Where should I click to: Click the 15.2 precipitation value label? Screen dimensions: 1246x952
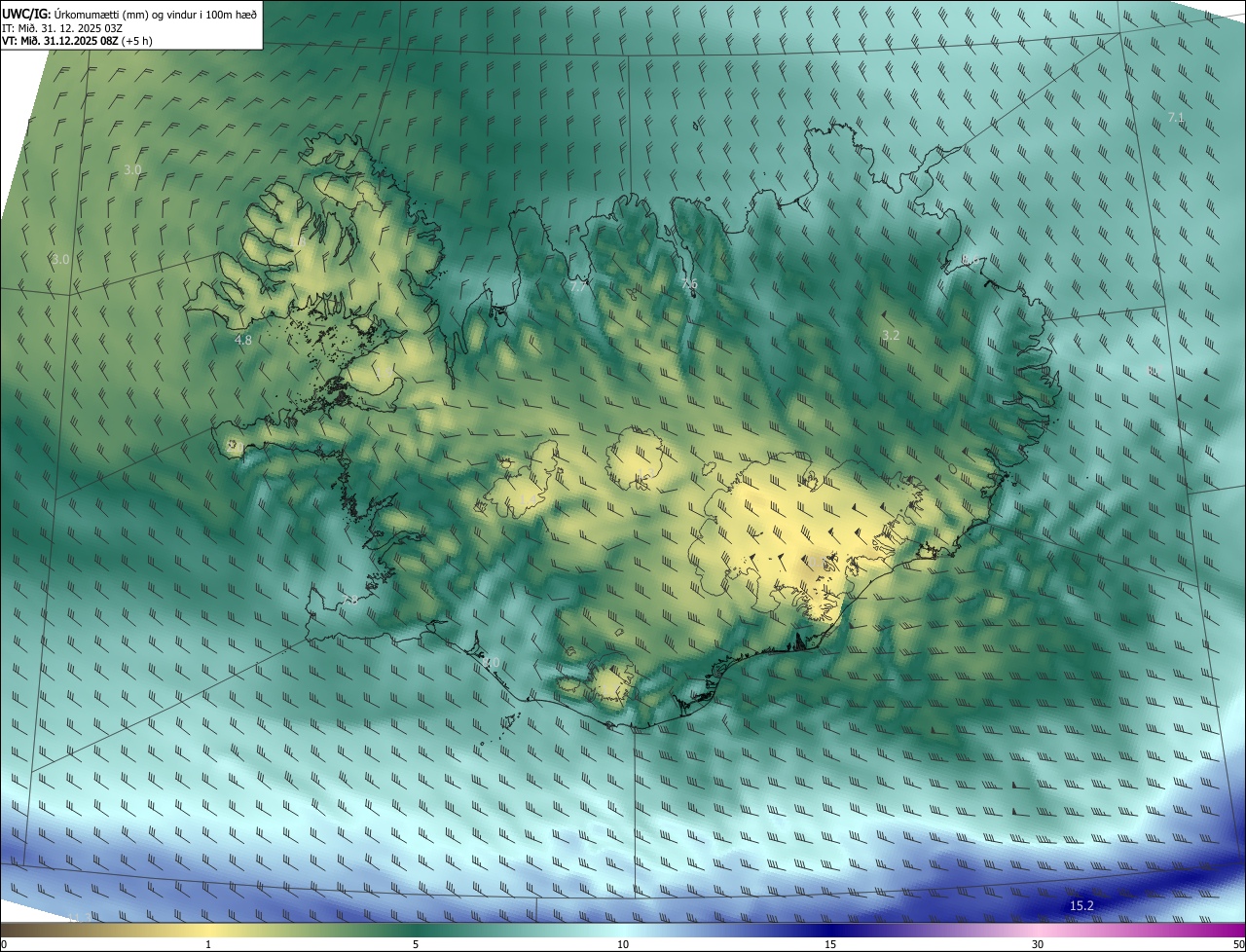(1081, 905)
